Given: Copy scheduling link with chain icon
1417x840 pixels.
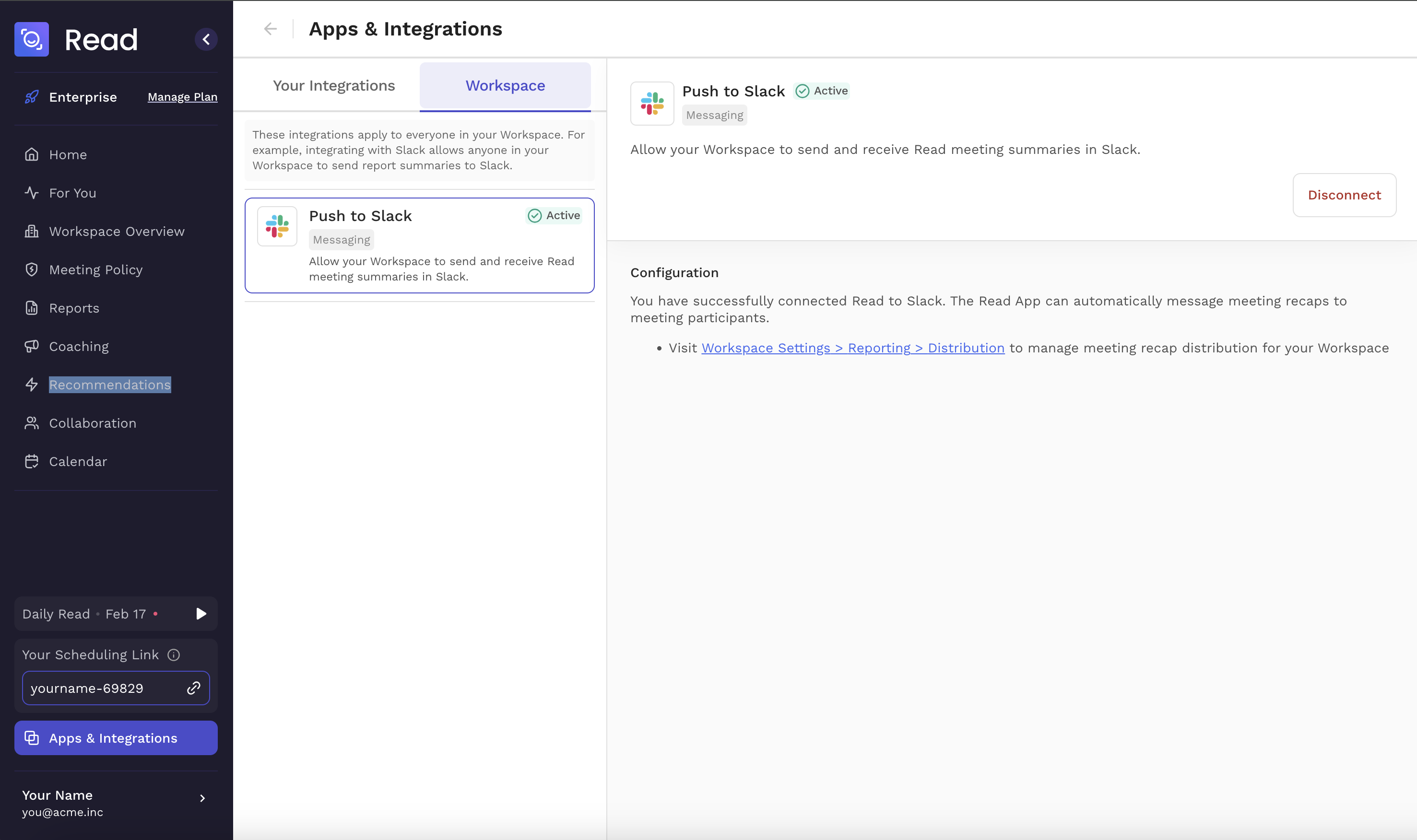Looking at the screenshot, I should [x=194, y=688].
